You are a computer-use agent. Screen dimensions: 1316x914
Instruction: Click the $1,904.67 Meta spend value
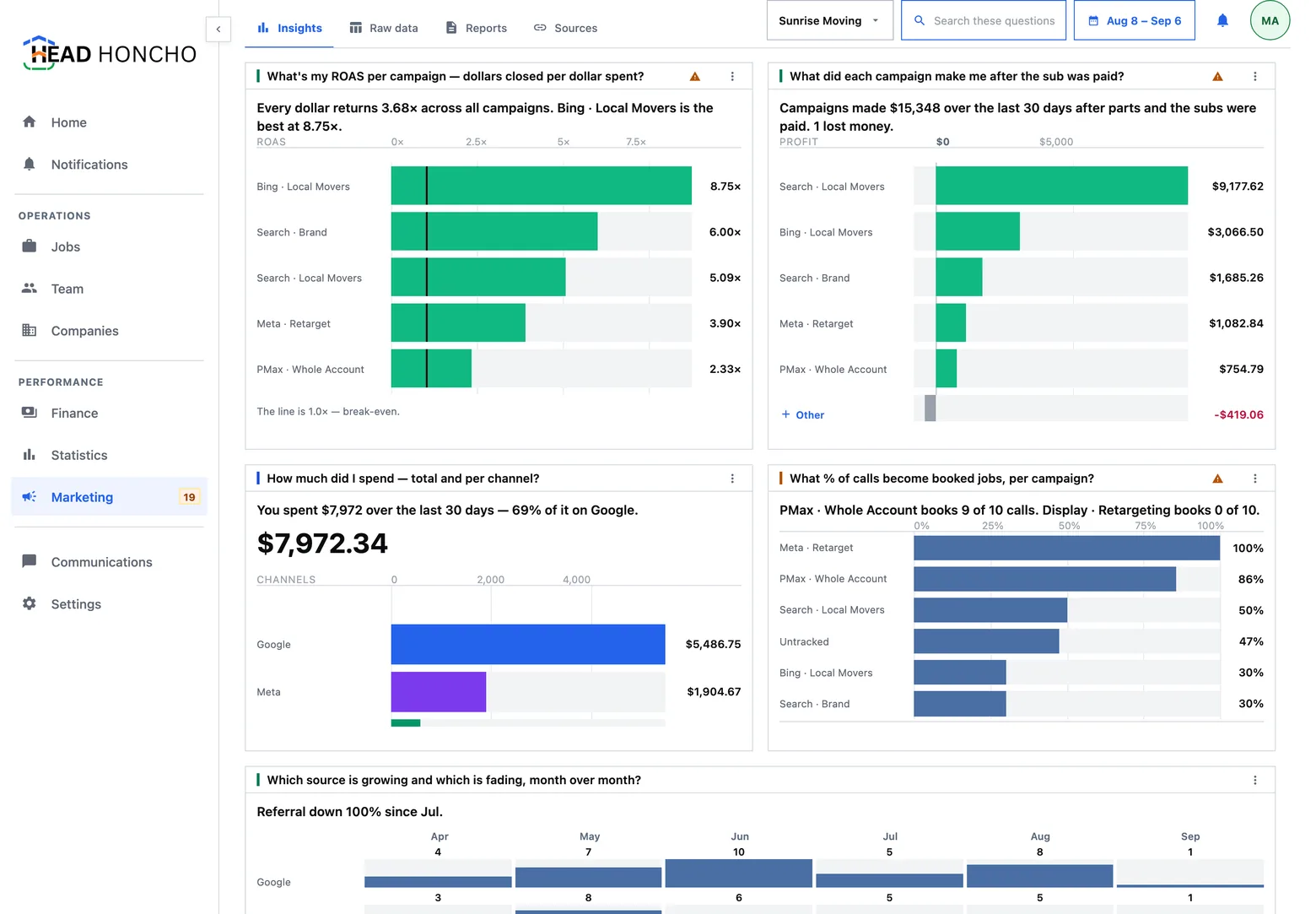coord(714,692)
